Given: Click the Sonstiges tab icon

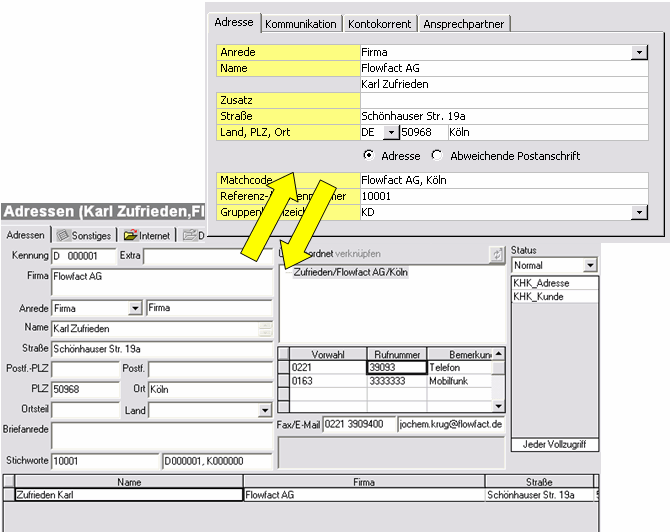Looking at the screenshot, I should pos(63,235).
